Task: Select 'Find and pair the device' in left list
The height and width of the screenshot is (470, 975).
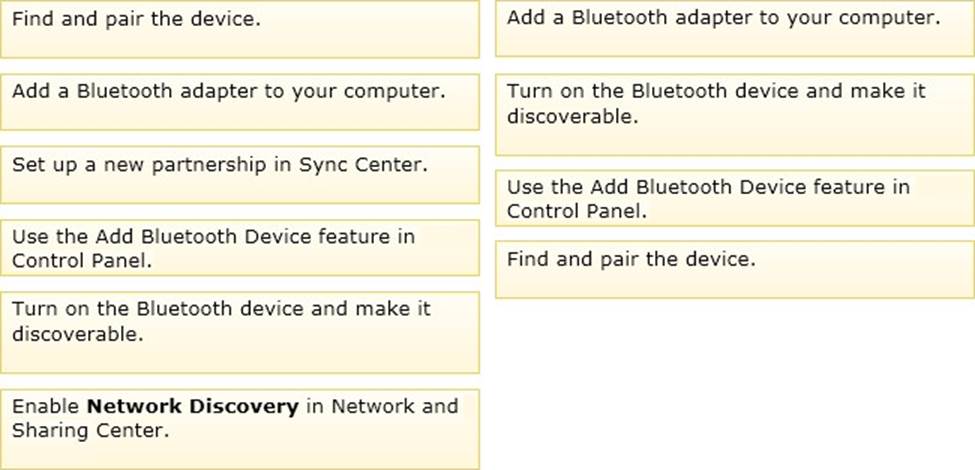Action: pos(239,29)
